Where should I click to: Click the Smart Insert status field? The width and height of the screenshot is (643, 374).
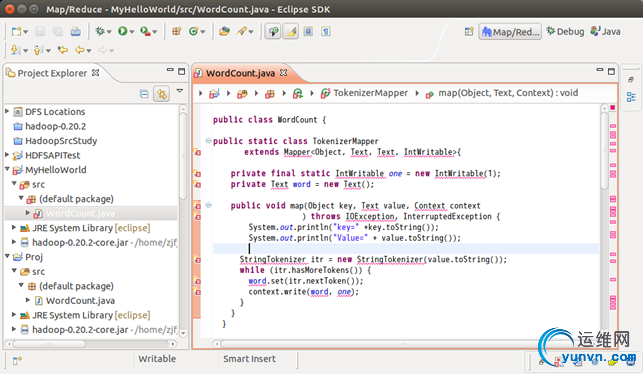pos(249,359)
